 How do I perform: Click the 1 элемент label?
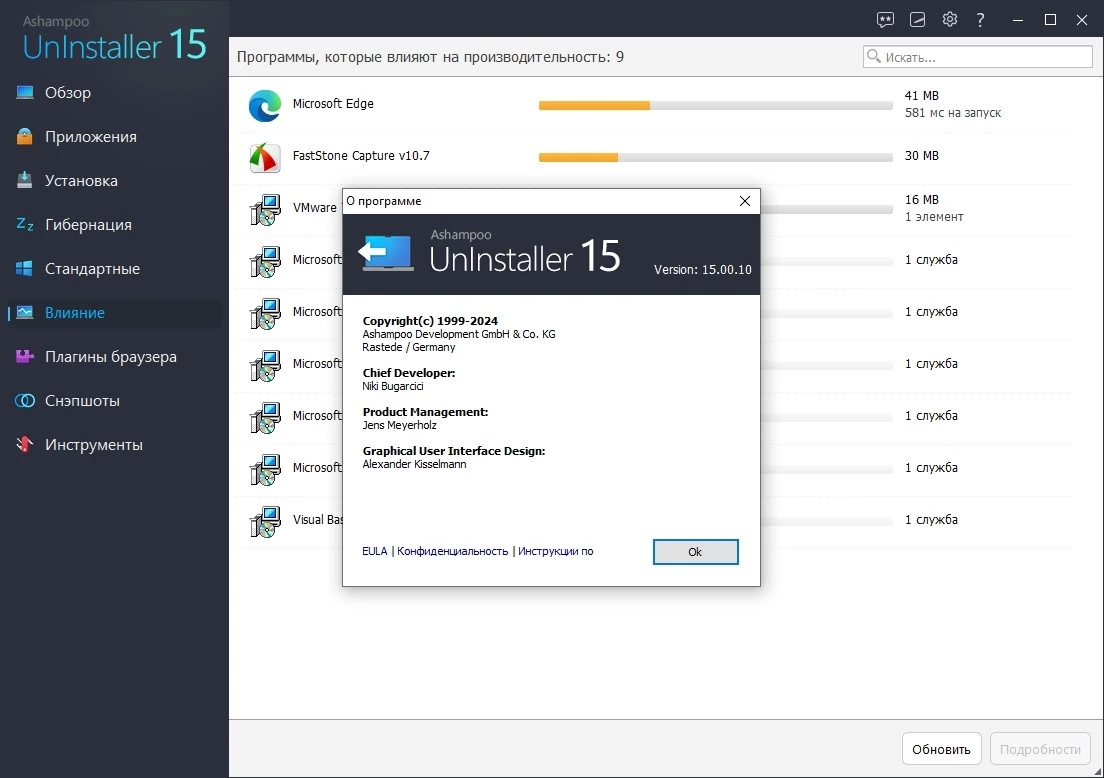pyautogui.click(x=934, y=217)
